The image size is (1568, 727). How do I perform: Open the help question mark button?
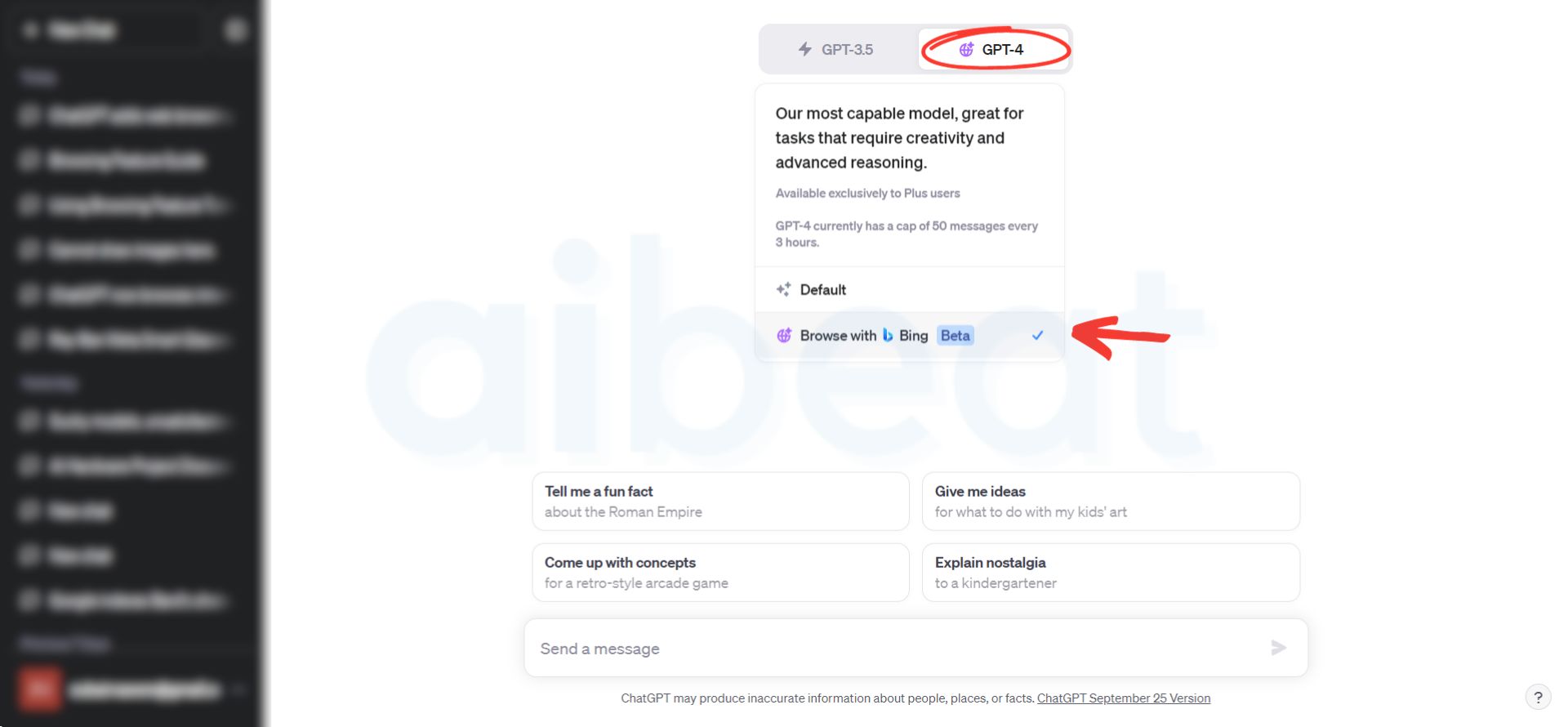(1538, 697)
